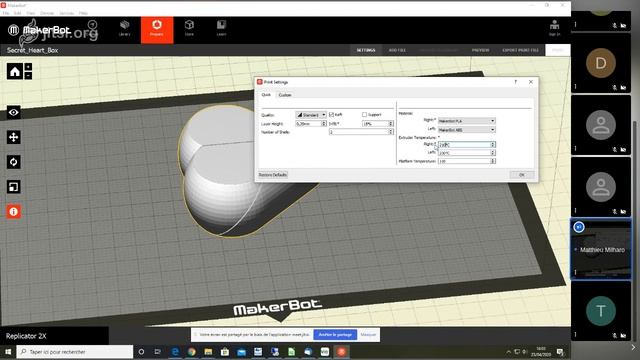Switch to the Quick tab
The height and width of the screenshot is (360, 640).
[266, 95]
